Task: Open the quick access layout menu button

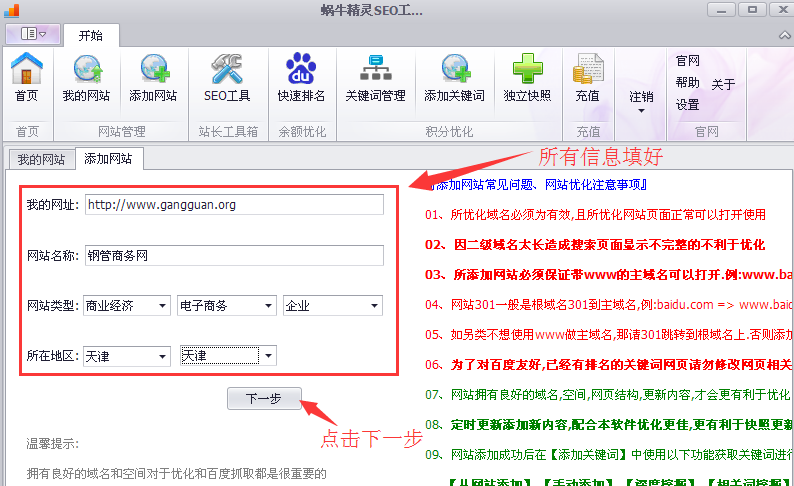Action: point(33,34)
